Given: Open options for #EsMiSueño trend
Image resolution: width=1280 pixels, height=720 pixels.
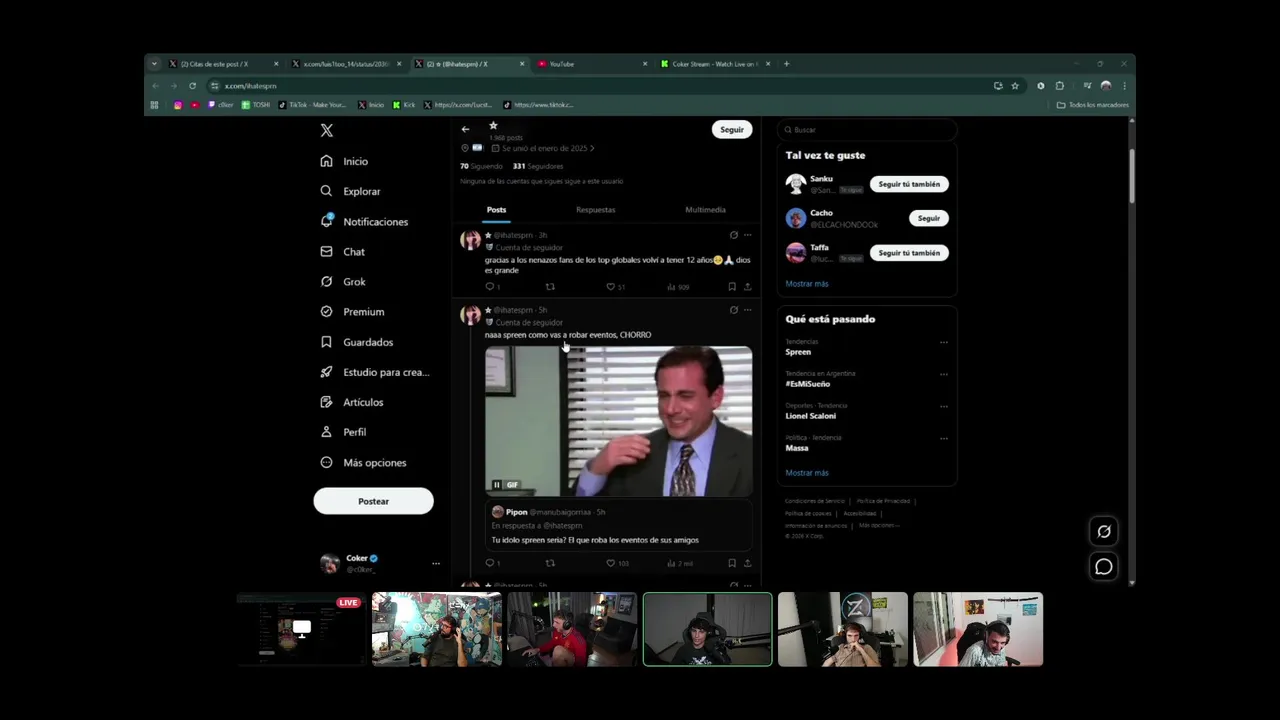Looking at the screenshot, I should coord(943,374).
